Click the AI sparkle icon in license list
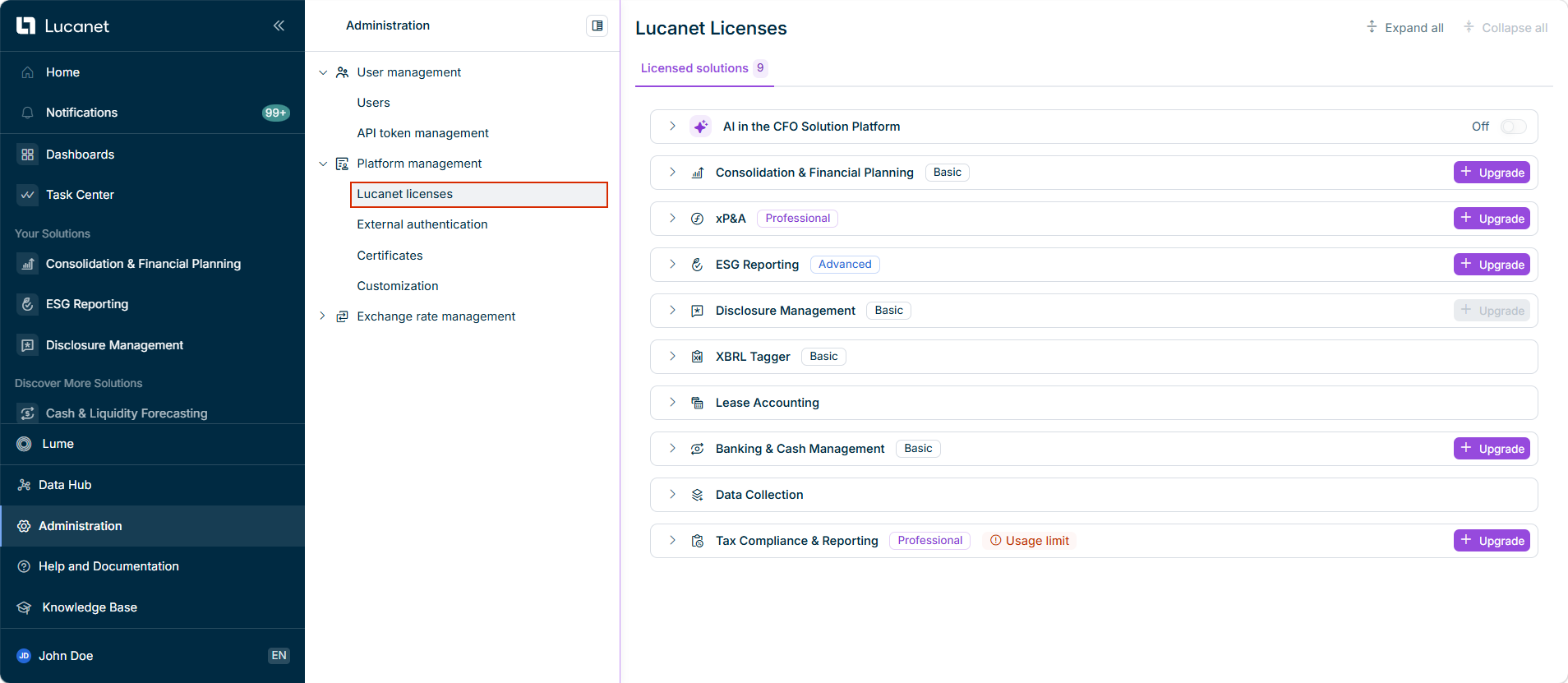The image size is (1568, 683). (x=700, y=127)
